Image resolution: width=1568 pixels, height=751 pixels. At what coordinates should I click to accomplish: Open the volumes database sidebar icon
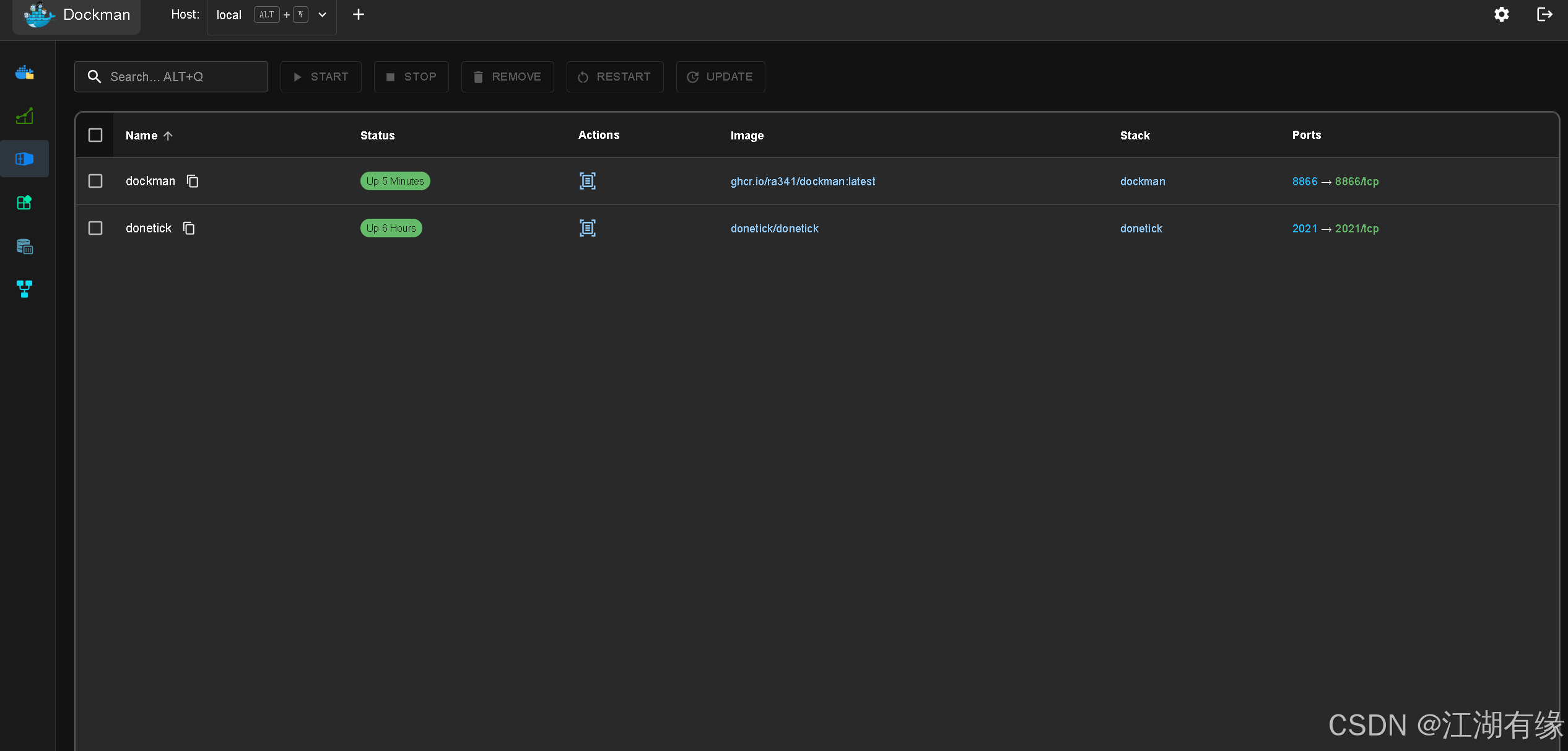pyautogui.click(x=24, y=246)
